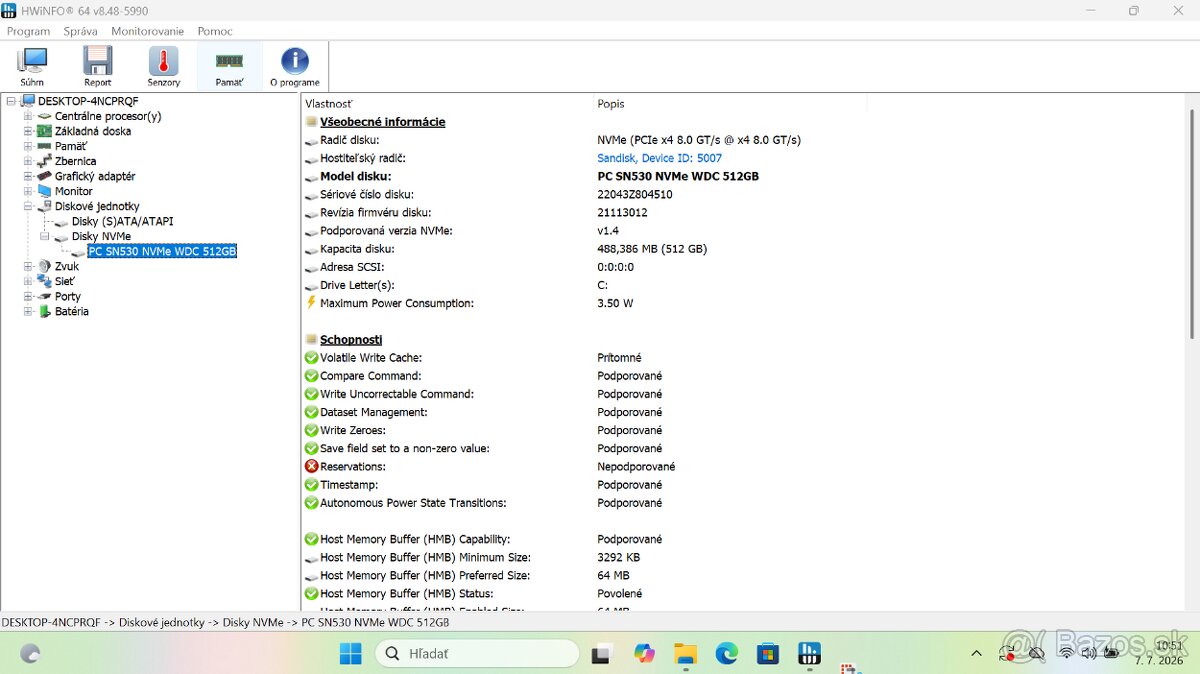Click the green check beside Write Zeroes
Screen dimensions: 1200x674
click(x=311, y=430)
